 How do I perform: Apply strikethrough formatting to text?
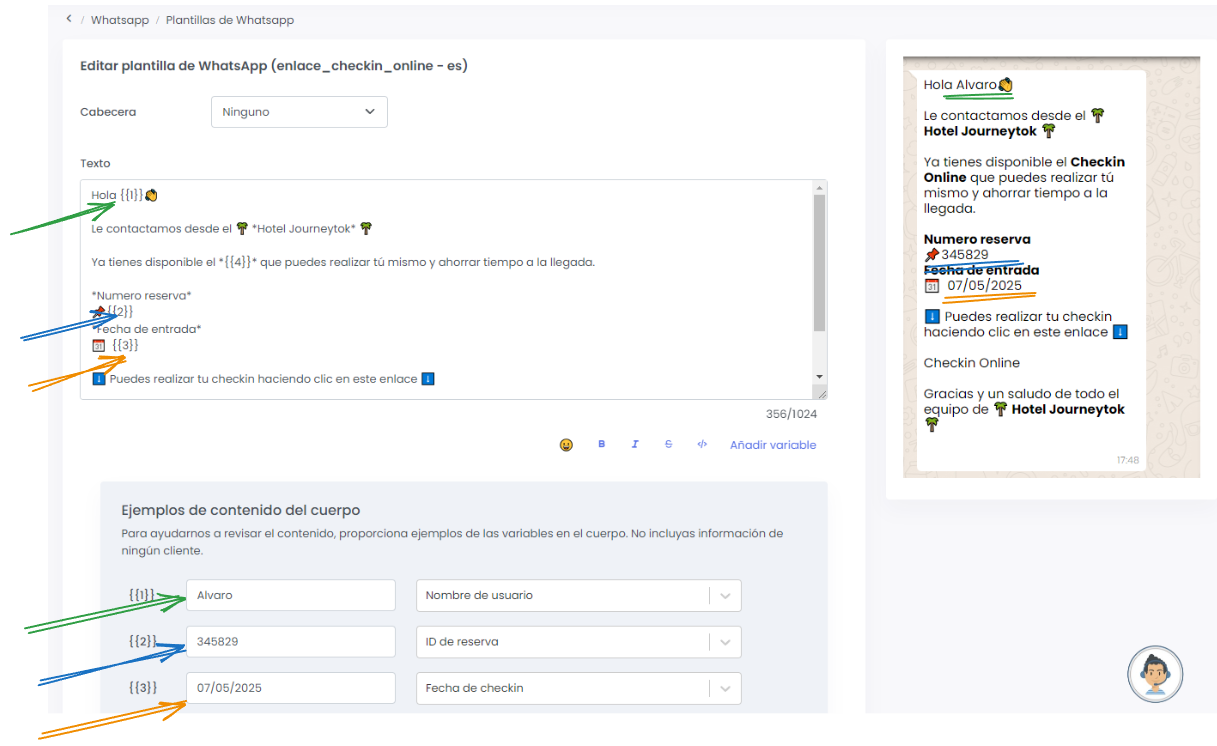pyautogui.click(x=668, y=444)
